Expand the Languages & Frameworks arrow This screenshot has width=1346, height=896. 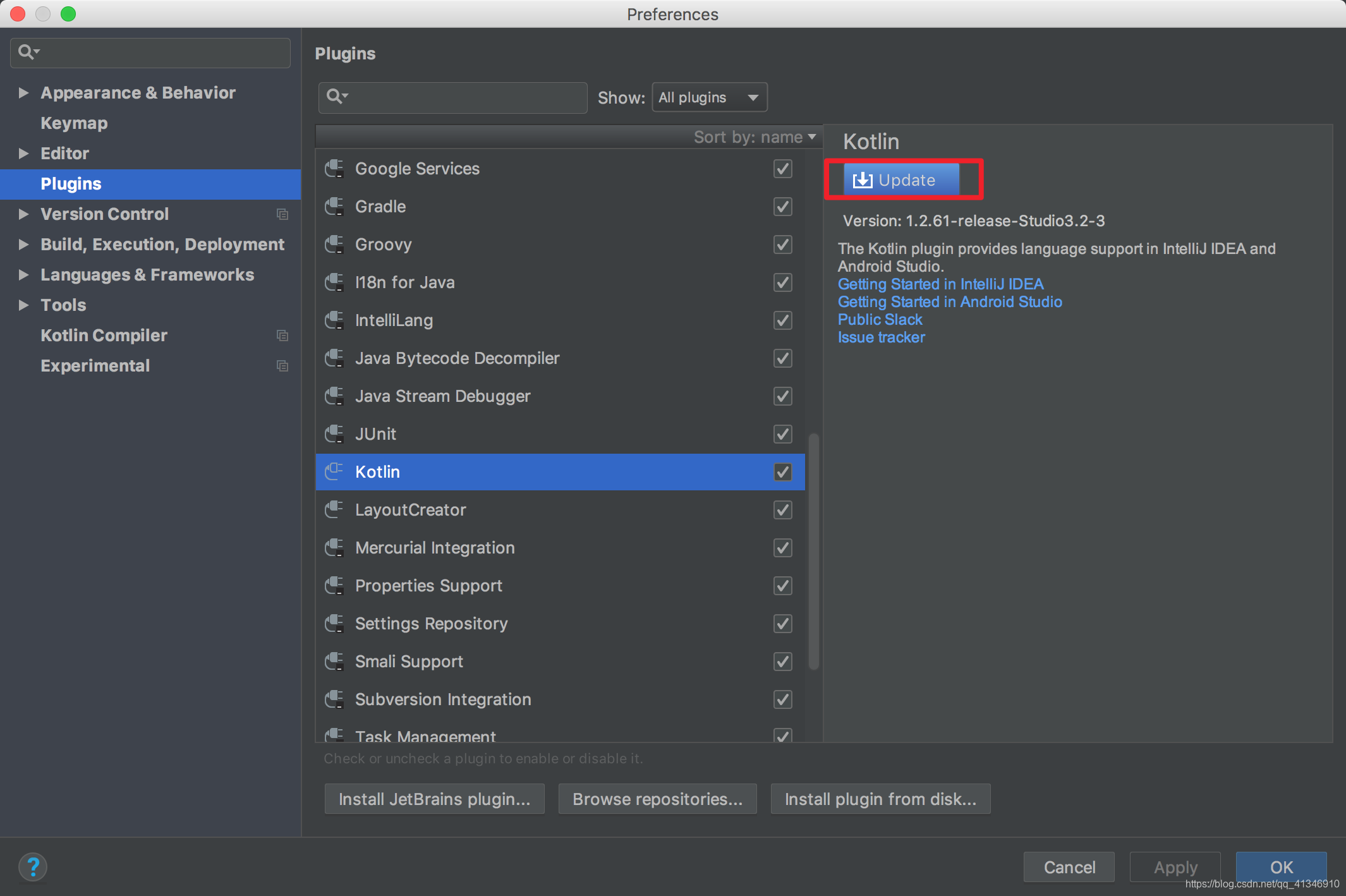point(23,275)
